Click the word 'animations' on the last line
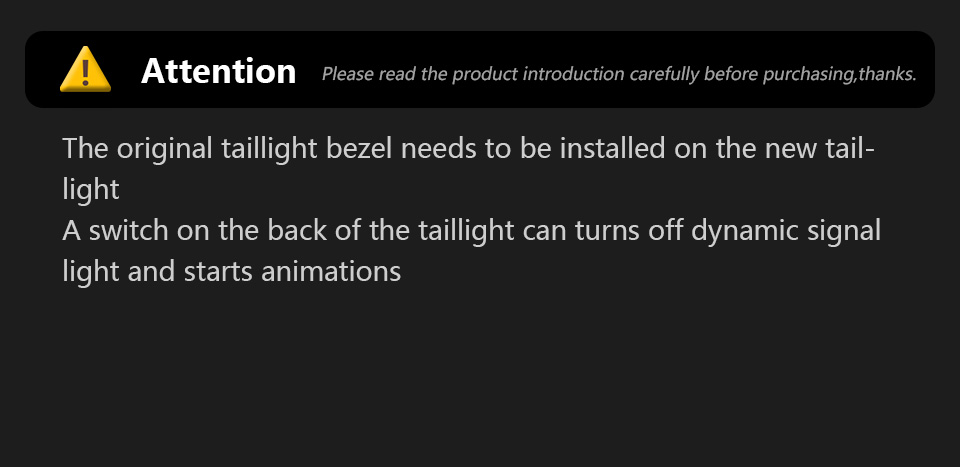The height and width of the screenshot is (467, 960). pyautogui.click(x=331, y=271)
